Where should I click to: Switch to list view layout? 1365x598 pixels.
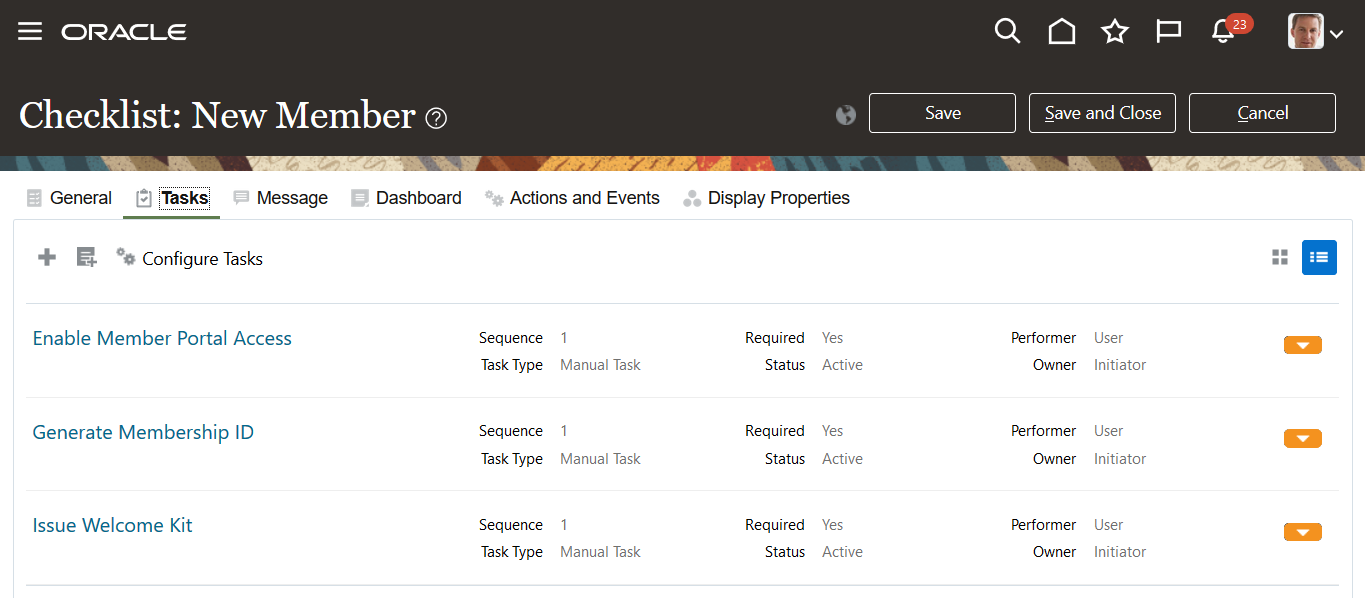1319,257
